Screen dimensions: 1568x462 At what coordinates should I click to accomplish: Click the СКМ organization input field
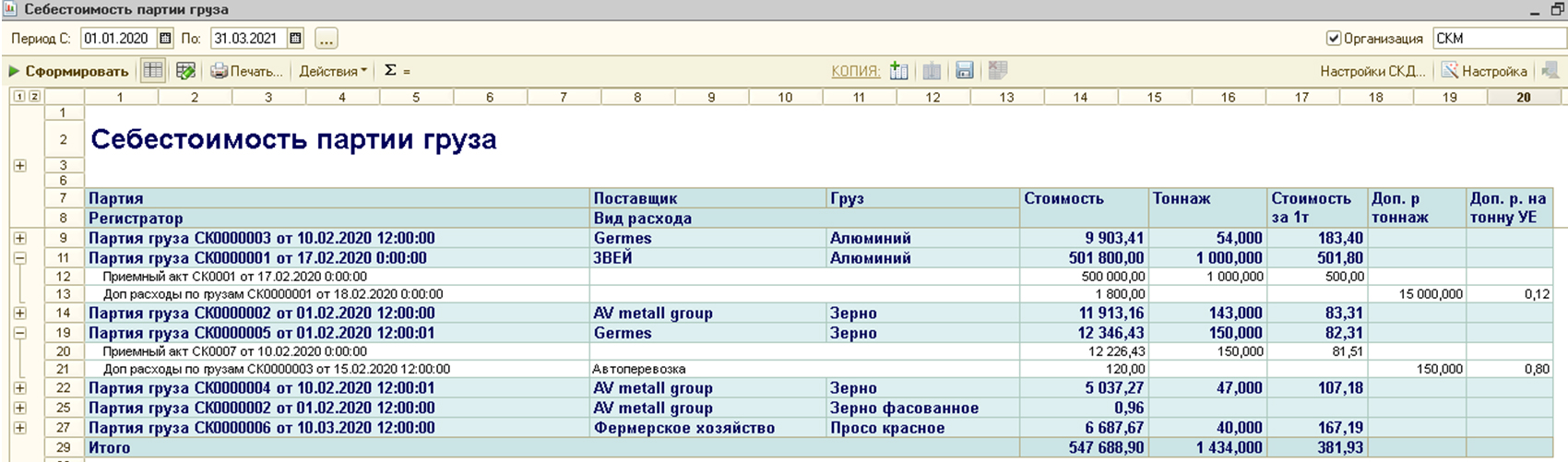click(1498, 39)
